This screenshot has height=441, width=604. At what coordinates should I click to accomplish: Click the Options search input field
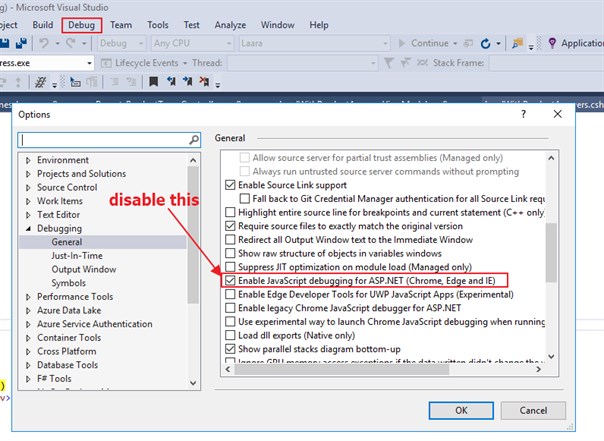[x=109, y=140]
